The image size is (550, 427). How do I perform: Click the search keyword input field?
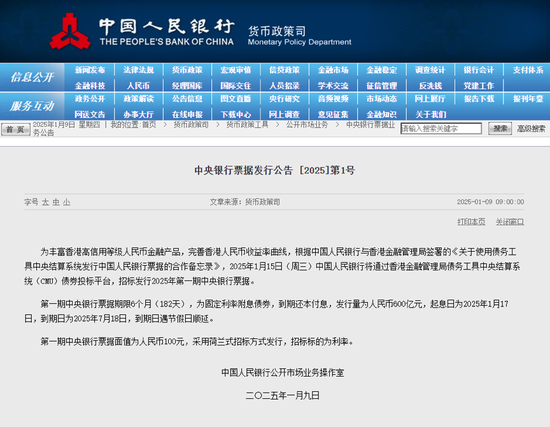point(441,128)
